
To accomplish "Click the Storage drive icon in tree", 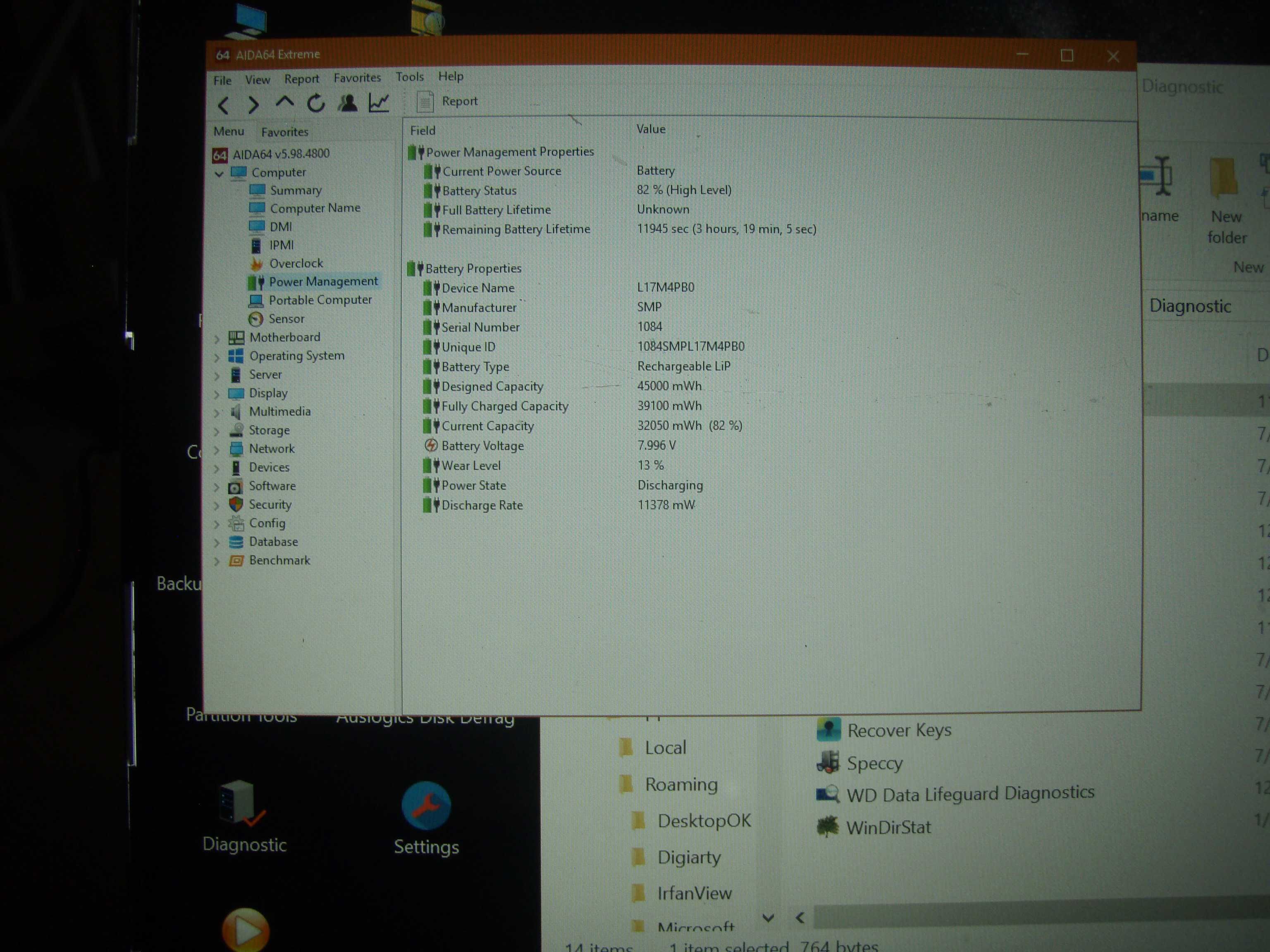I will [x=236, y=430].
